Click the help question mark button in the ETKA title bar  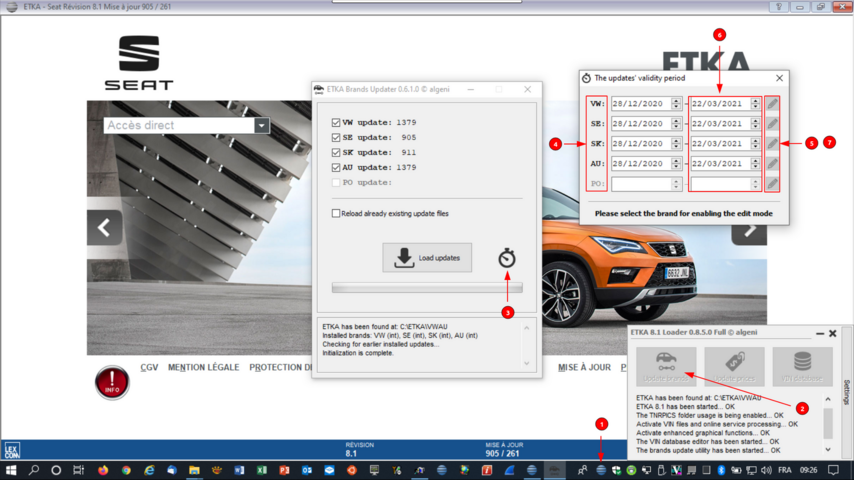point(778,7)
